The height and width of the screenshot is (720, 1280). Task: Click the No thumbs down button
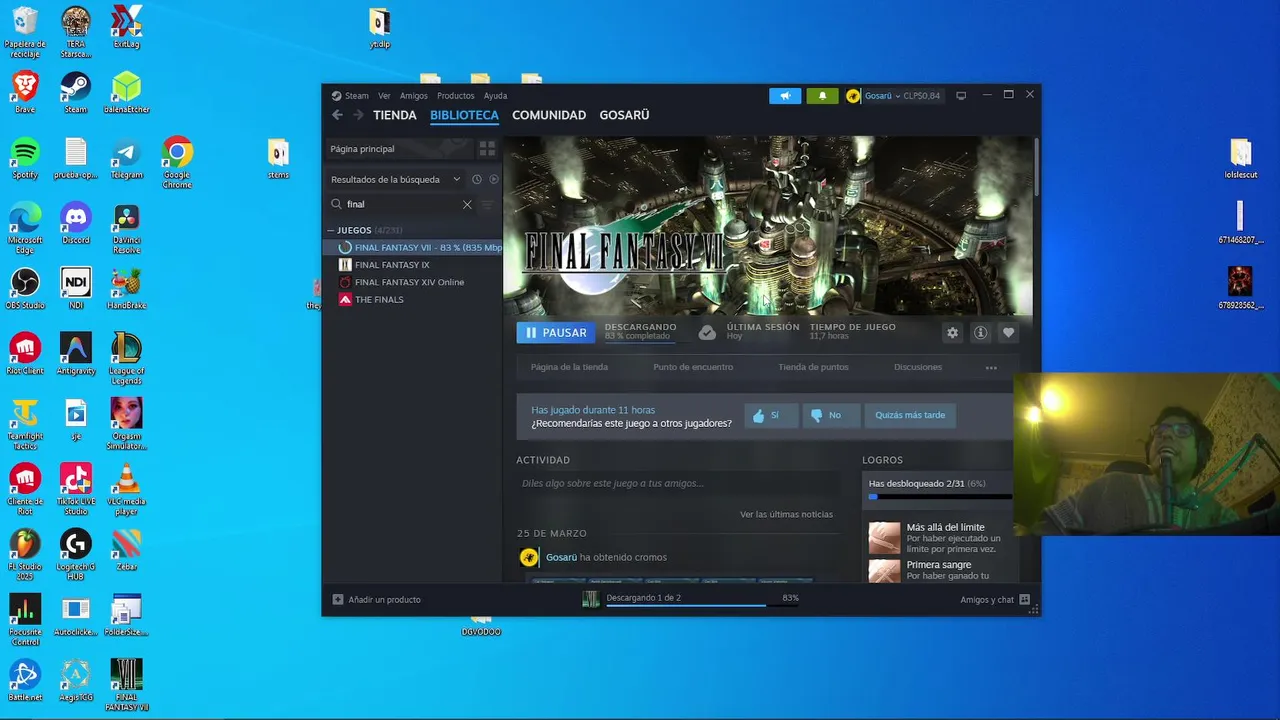click(x=831, y=415)
